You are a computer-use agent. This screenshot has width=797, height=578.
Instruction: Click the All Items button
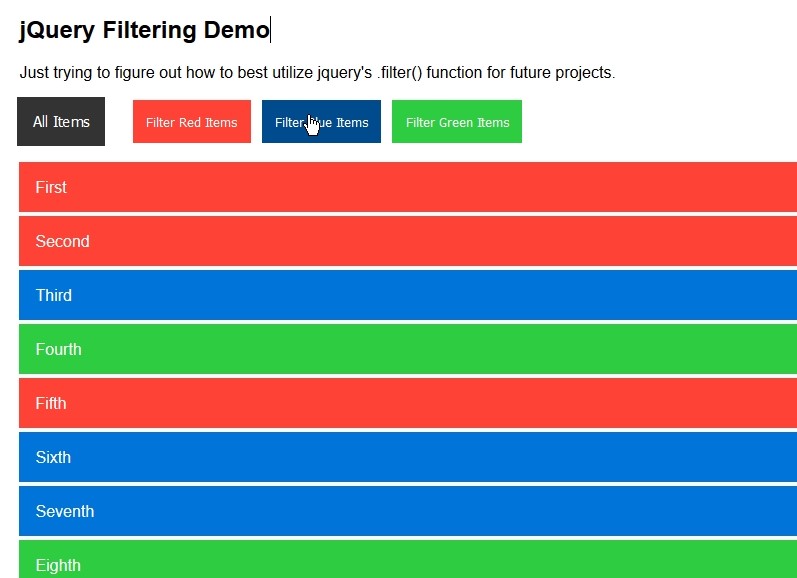pyautogui.click(x=61, y=122)
